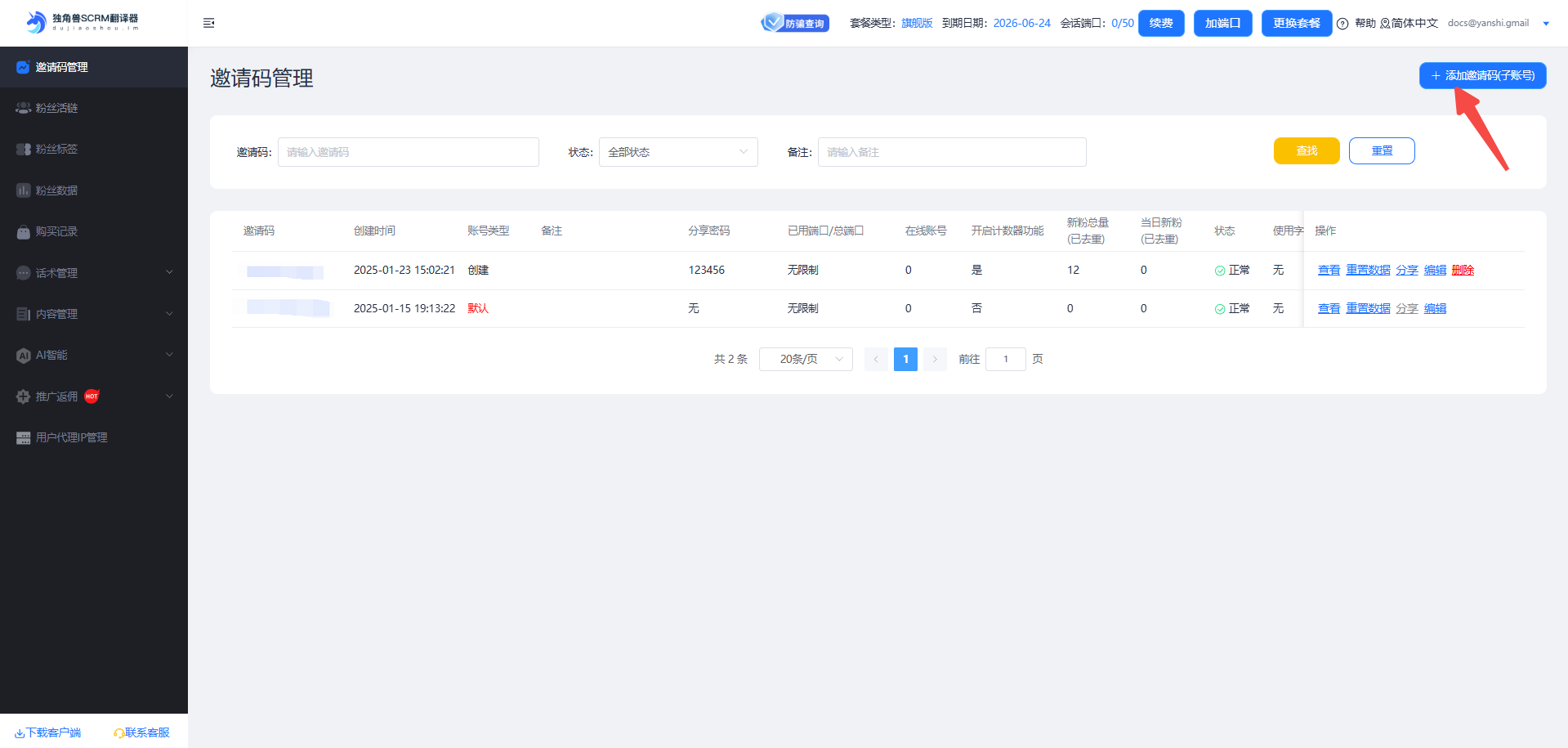1568x748 pixels.
Task: Expand the AI智能 submenu
Action: [169, 355]
